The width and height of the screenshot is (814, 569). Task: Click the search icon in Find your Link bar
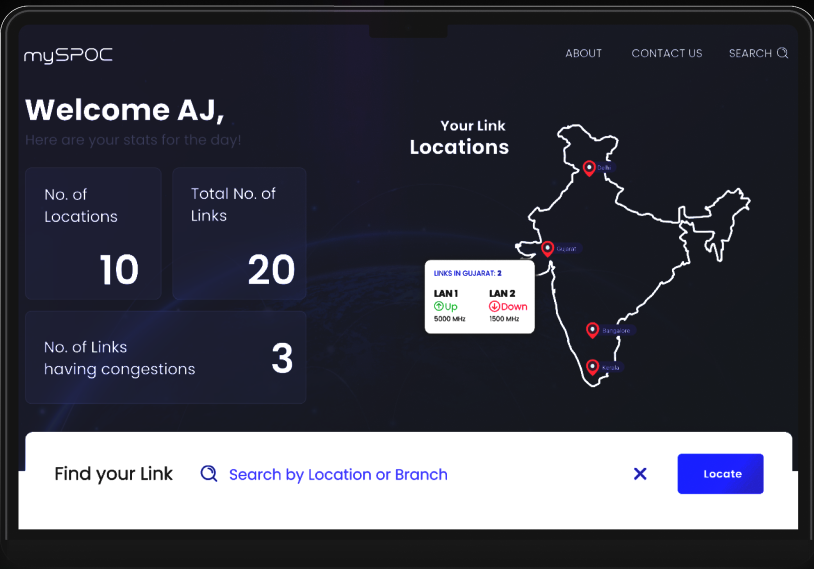(x=209, y=474)
